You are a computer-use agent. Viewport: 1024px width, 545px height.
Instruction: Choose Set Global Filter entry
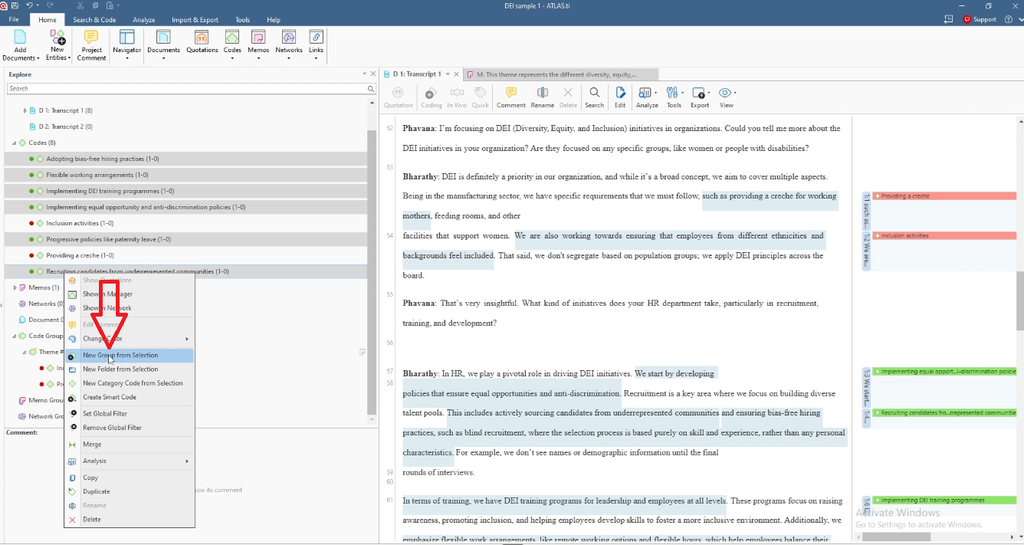point(129,413)
